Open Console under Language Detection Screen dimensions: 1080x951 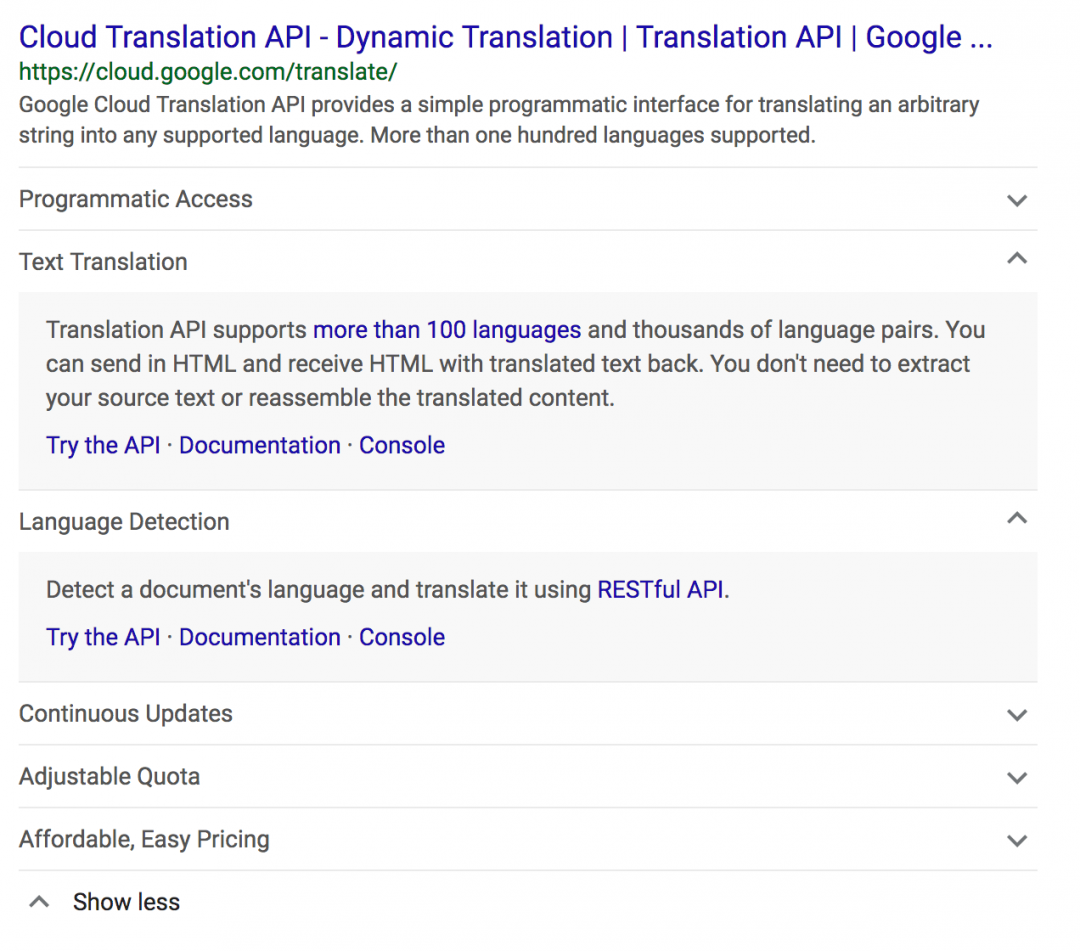pos(402,637)
